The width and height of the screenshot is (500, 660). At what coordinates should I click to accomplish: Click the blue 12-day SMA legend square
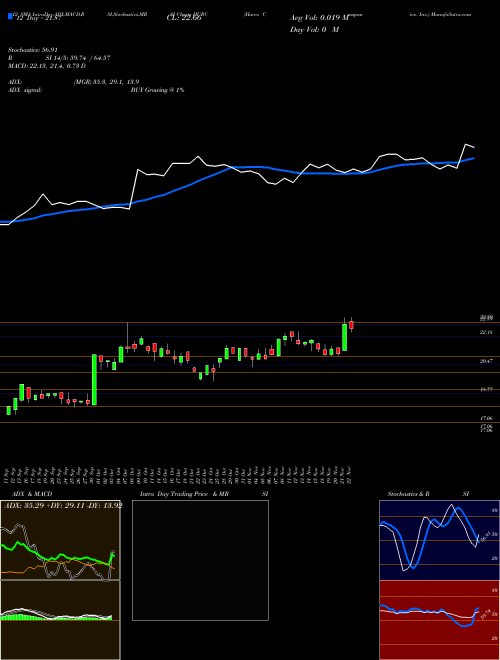click(x=11, y=17)
